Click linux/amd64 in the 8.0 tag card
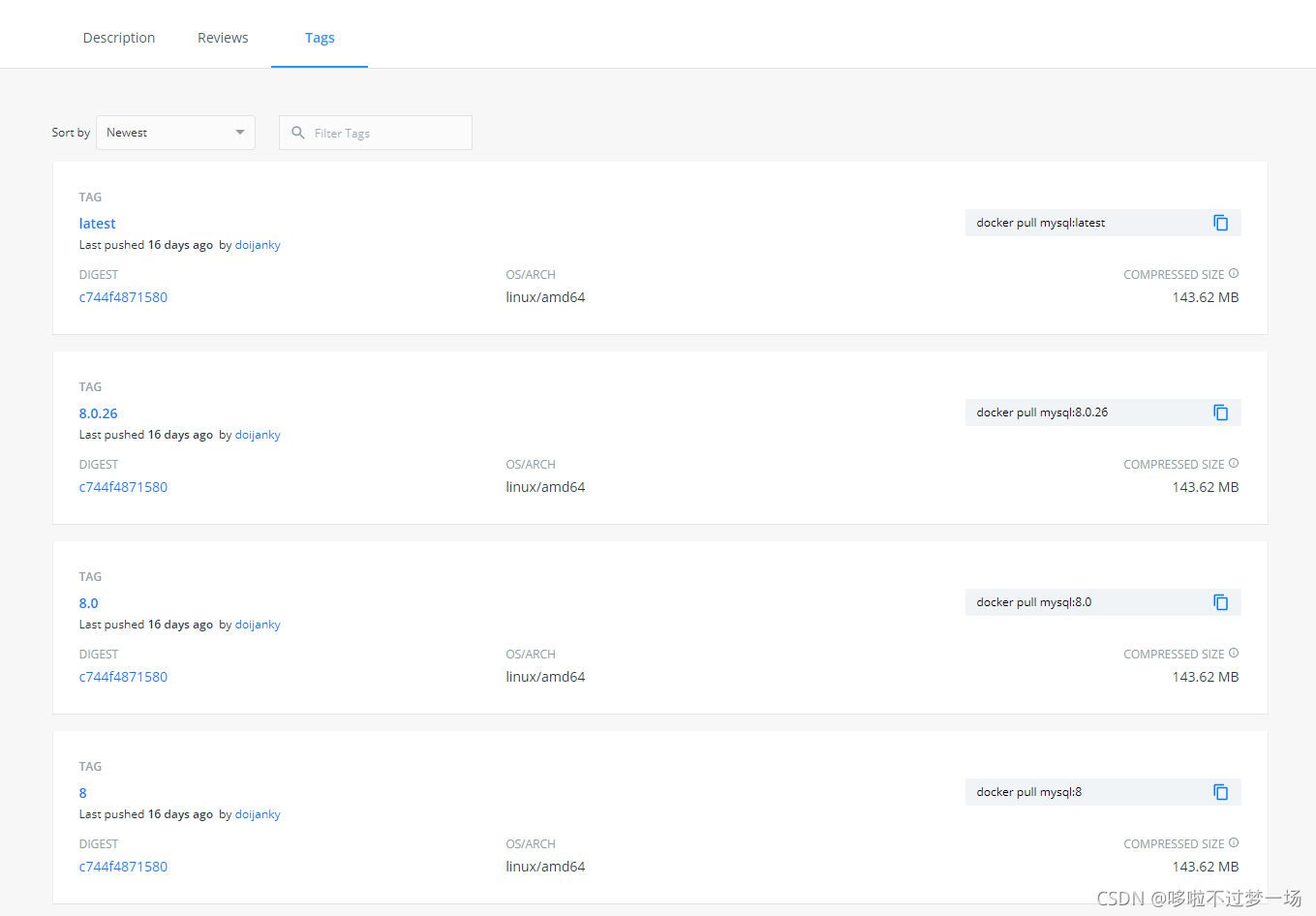 coord(545,677)
